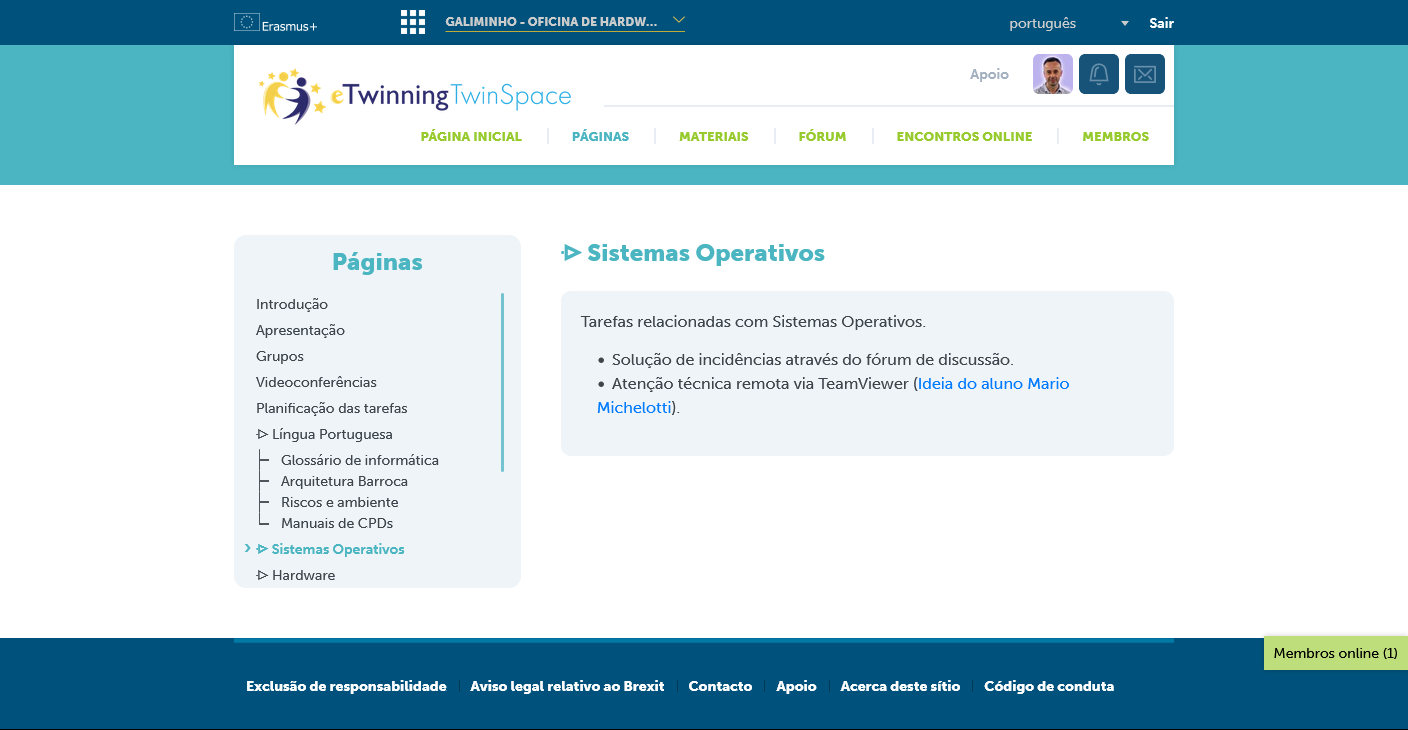Select Apresentação page in sidebar

300,330
